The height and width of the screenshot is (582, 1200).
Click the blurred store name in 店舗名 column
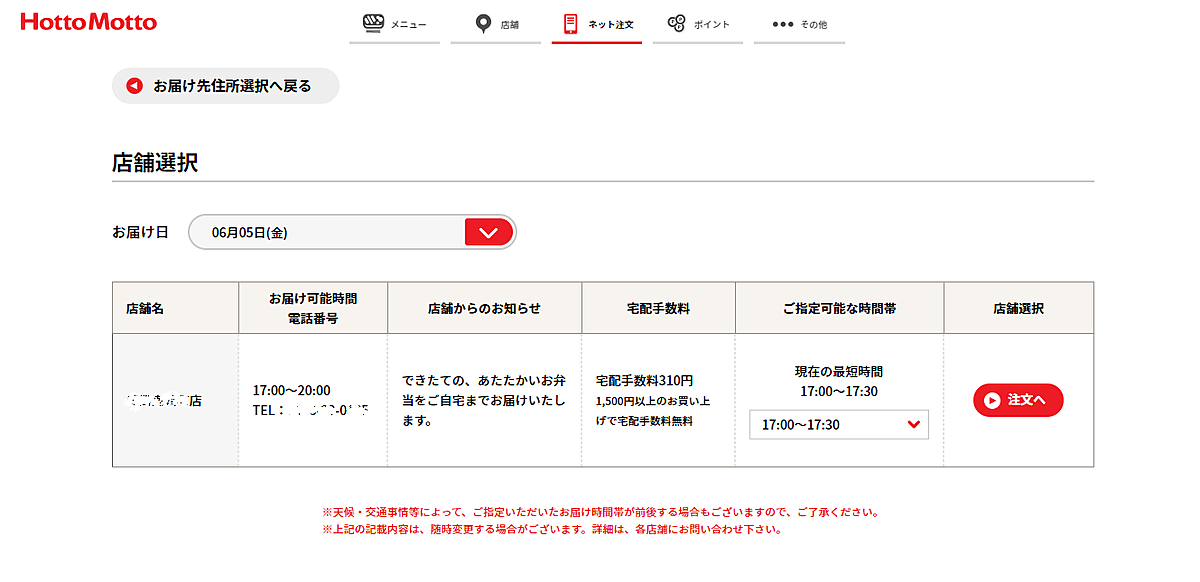tap(164, 400)
